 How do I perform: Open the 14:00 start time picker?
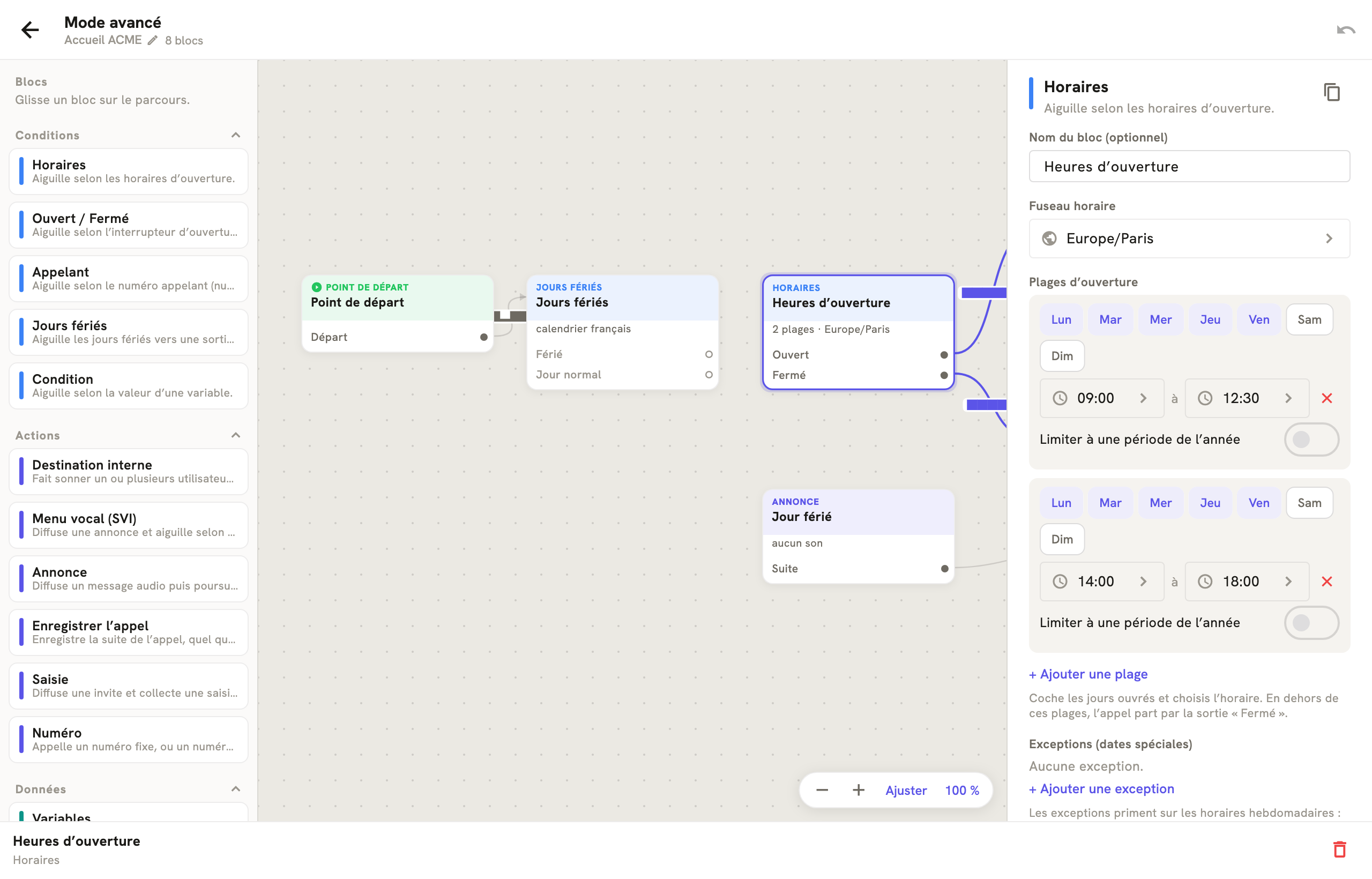[1101, 582]
